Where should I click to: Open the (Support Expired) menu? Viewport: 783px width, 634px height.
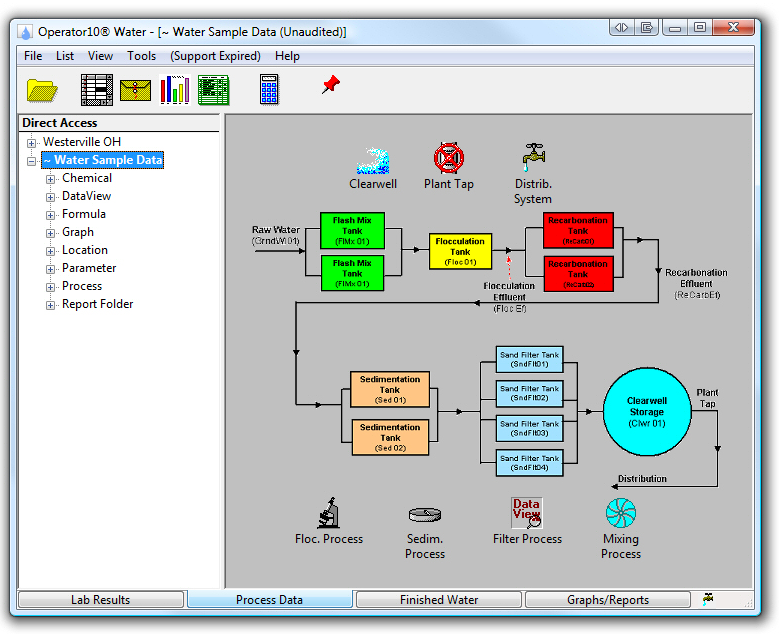coord(215,56)
